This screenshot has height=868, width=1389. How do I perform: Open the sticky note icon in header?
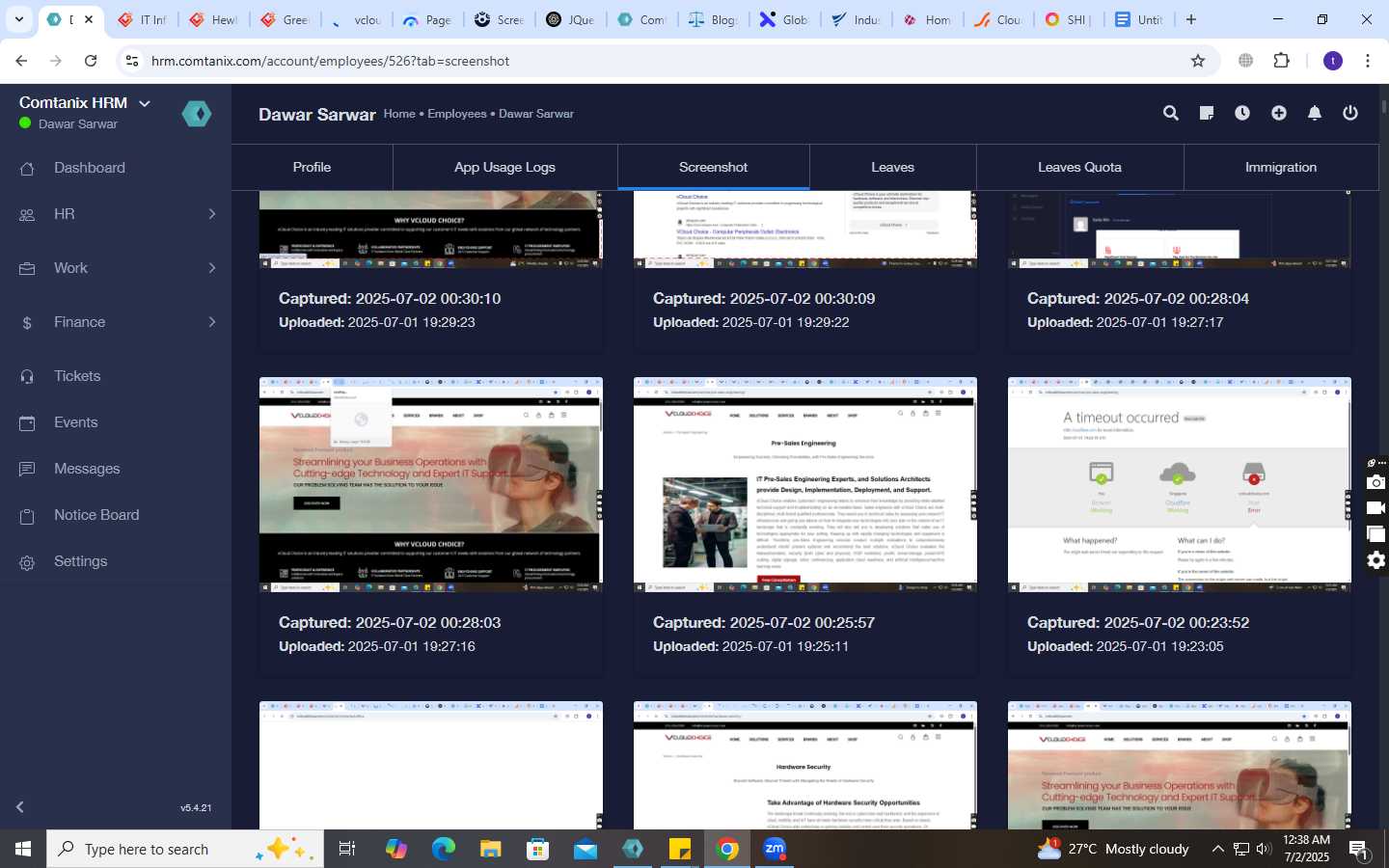pyautogui.click(x=1207, y=113)
